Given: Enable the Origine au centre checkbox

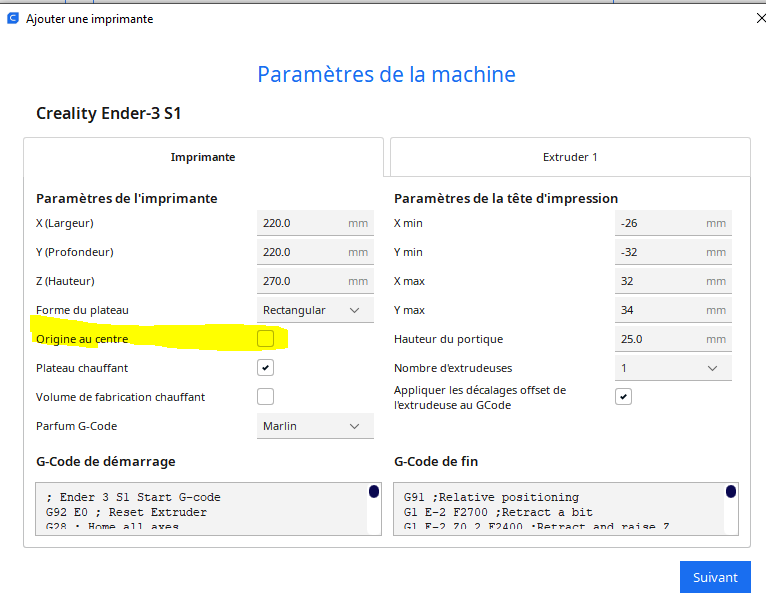Looking at the screenshot, I should [x=265, y=339].
